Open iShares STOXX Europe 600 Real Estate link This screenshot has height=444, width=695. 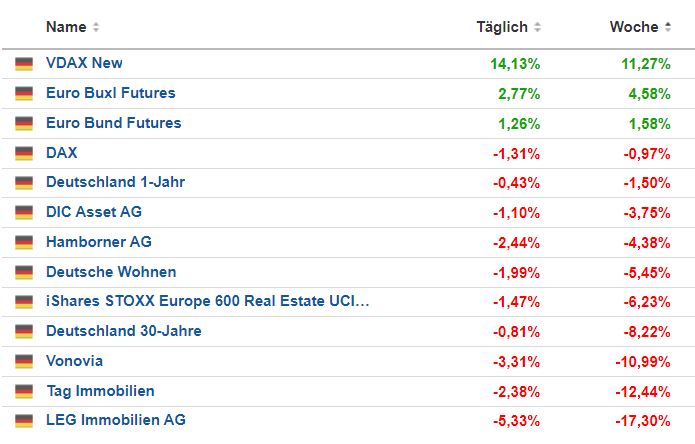(x=207, y=301)
